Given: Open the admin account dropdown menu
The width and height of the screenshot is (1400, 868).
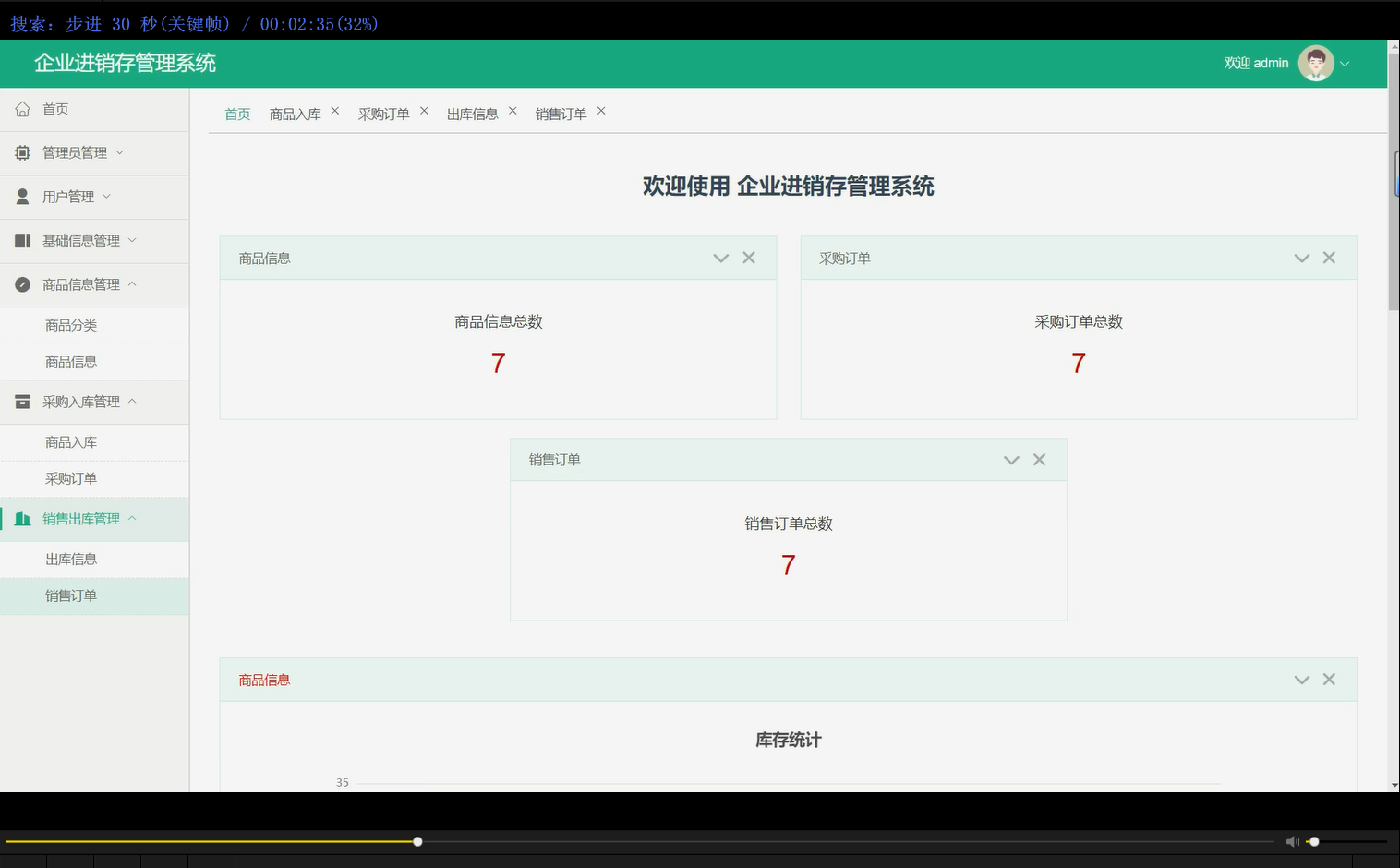Looking at the screenshot, I should tap(1346, 64).
